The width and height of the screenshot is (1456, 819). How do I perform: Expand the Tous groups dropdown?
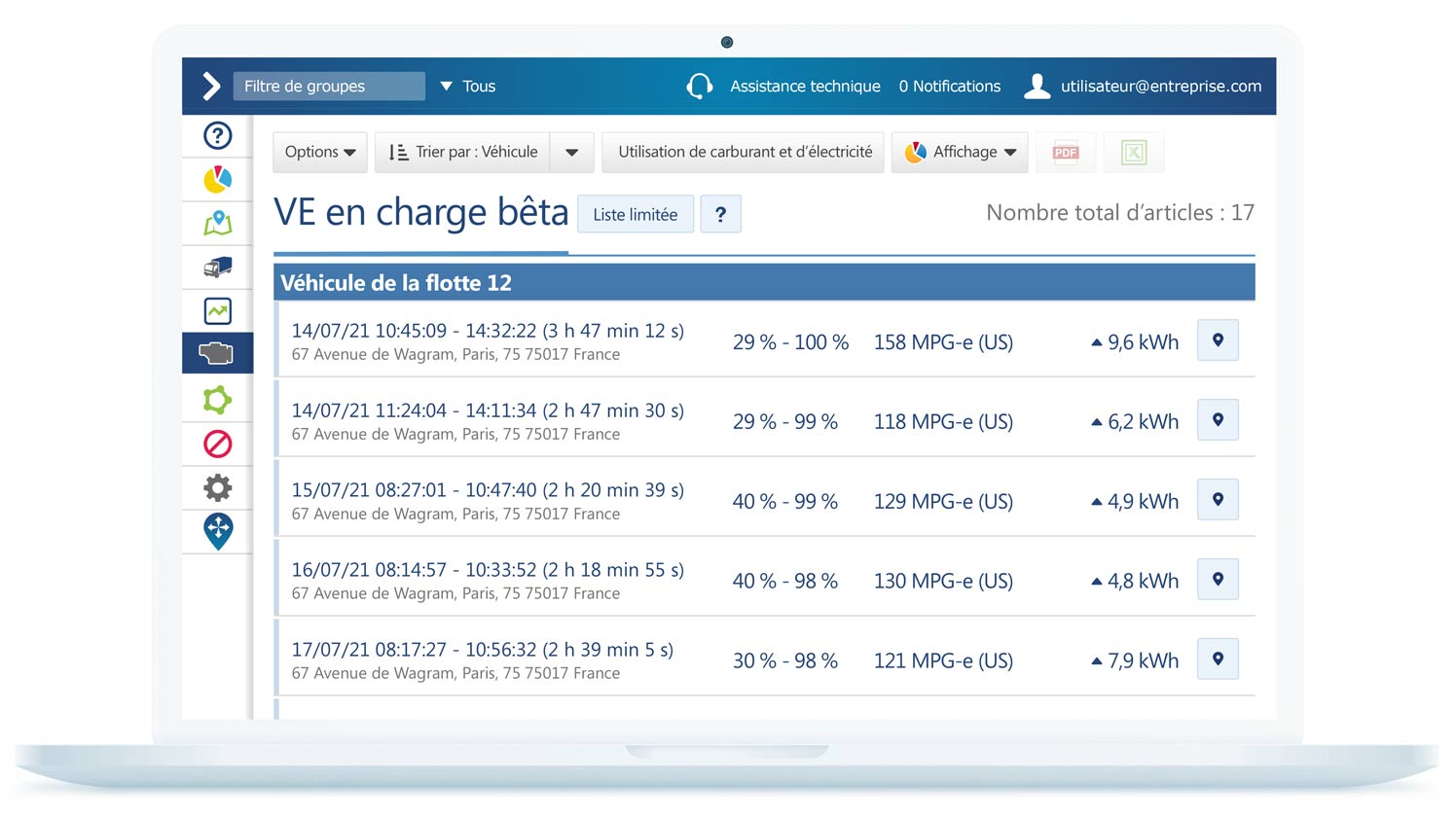468,87
